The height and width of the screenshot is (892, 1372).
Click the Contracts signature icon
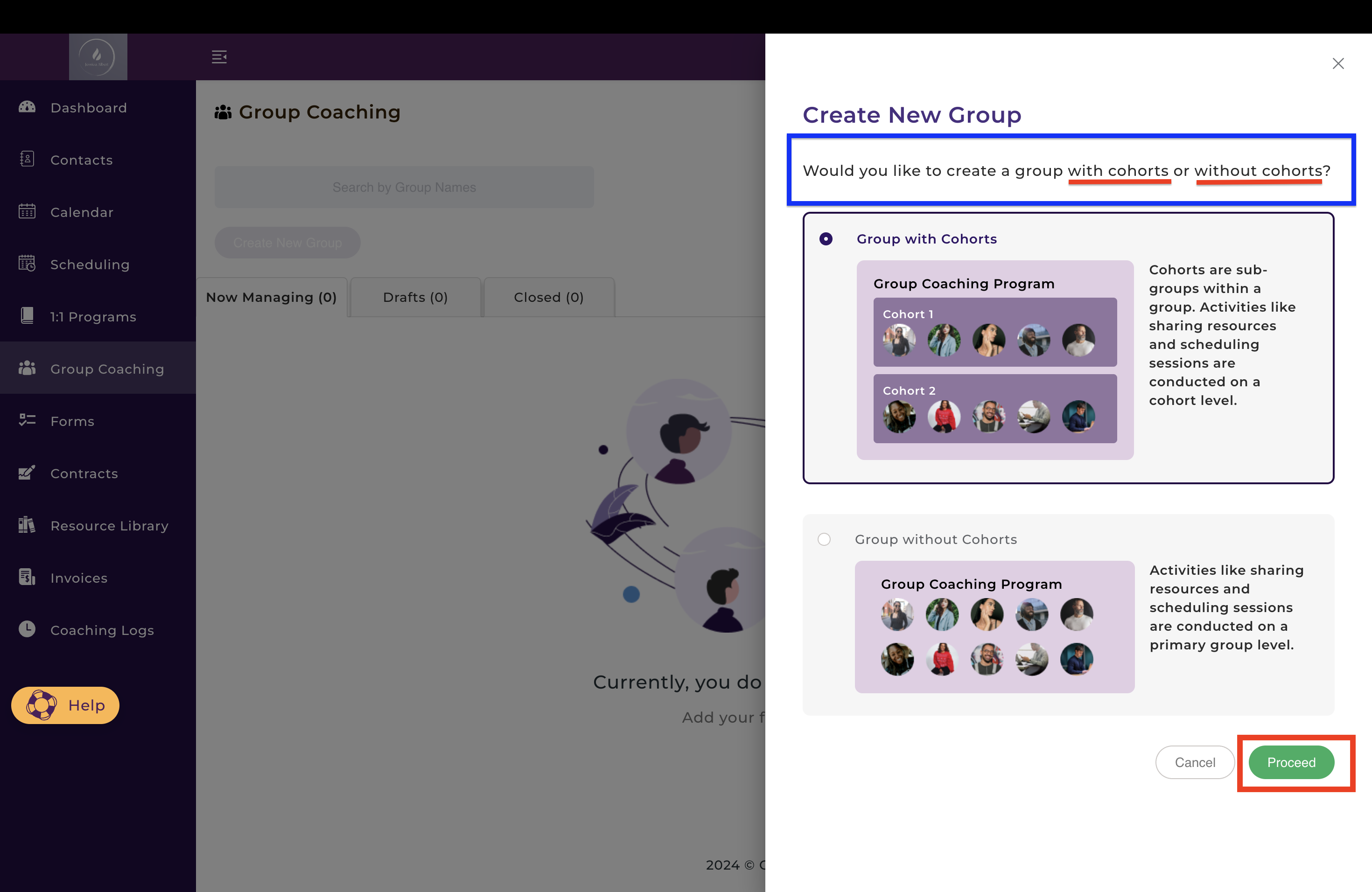(x=27, y=473)
